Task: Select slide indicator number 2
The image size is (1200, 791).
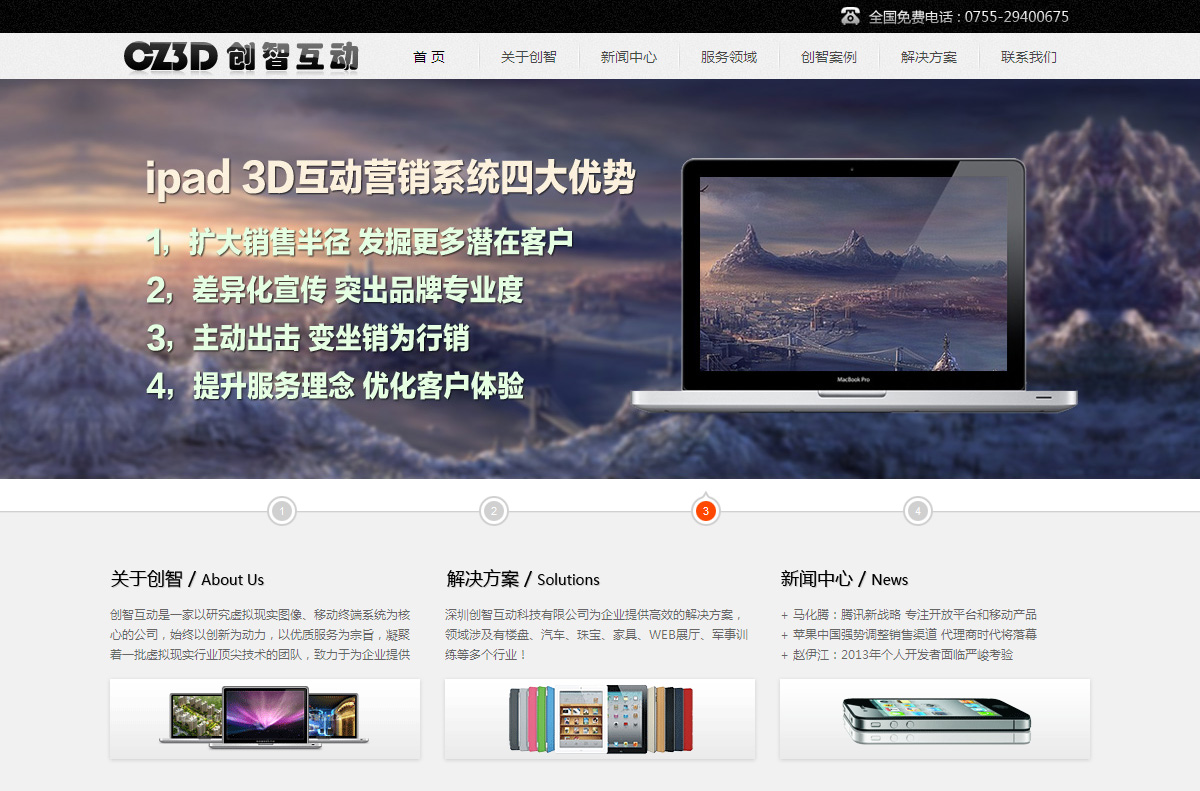Action: 493,512
